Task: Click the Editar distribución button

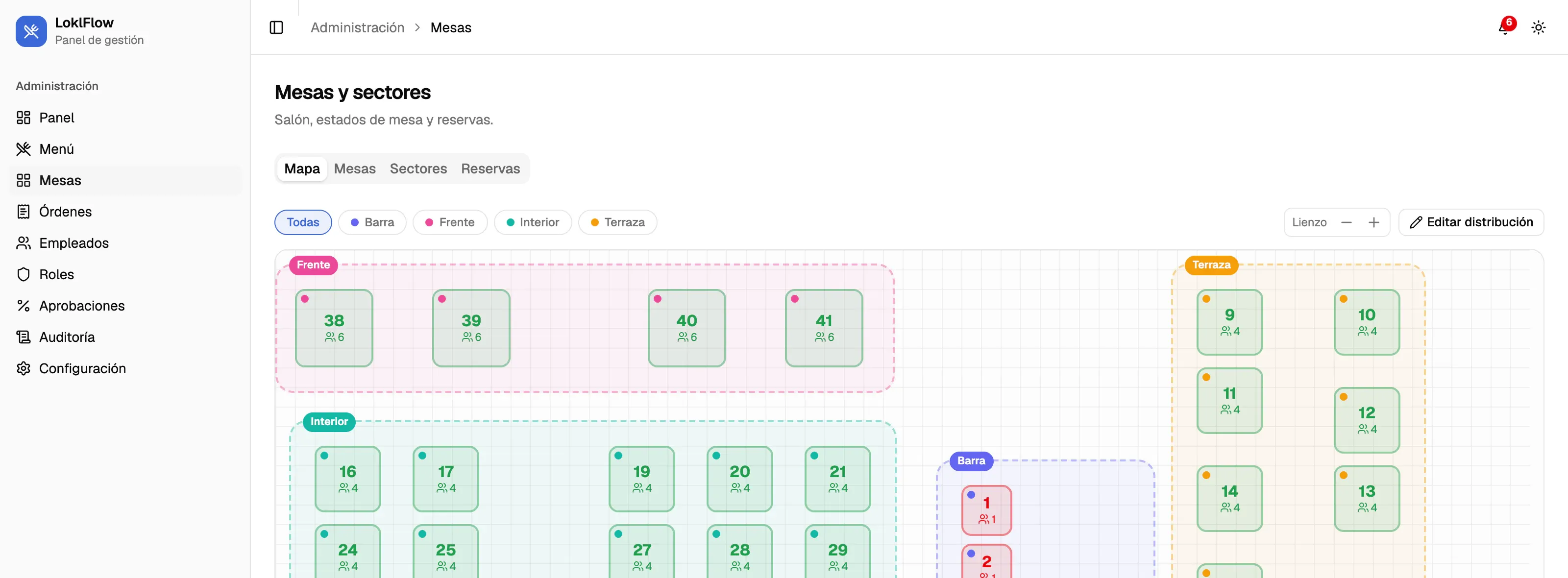Action: pos(1471,222)
